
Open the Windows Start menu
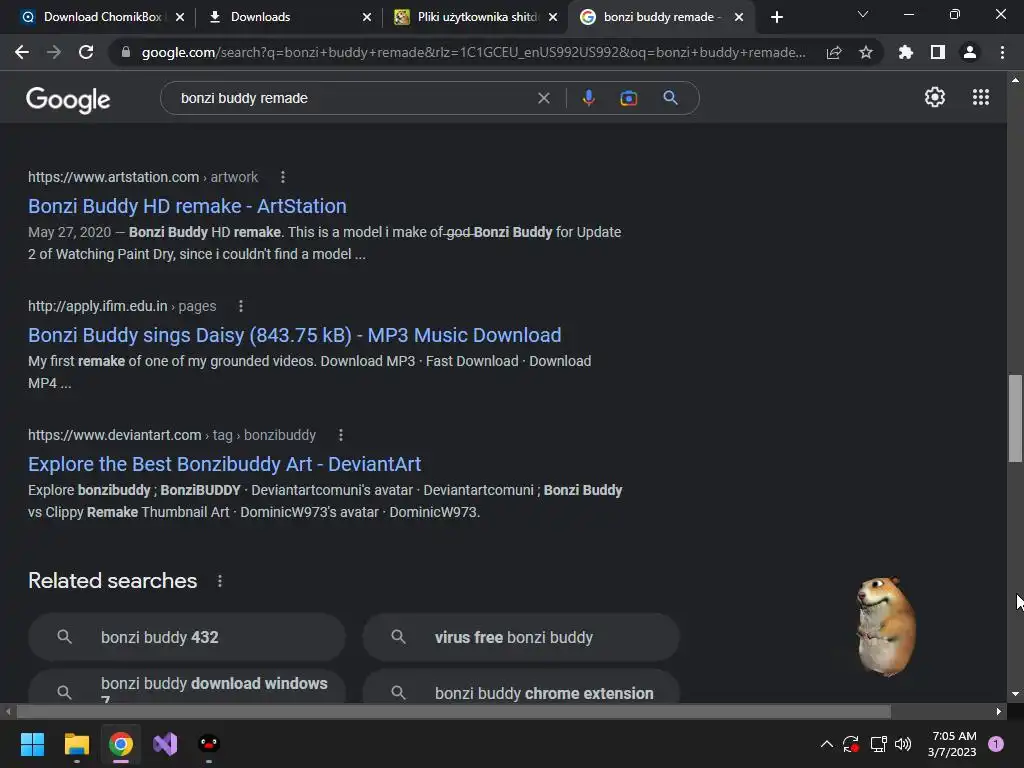(x=32, y=744)
